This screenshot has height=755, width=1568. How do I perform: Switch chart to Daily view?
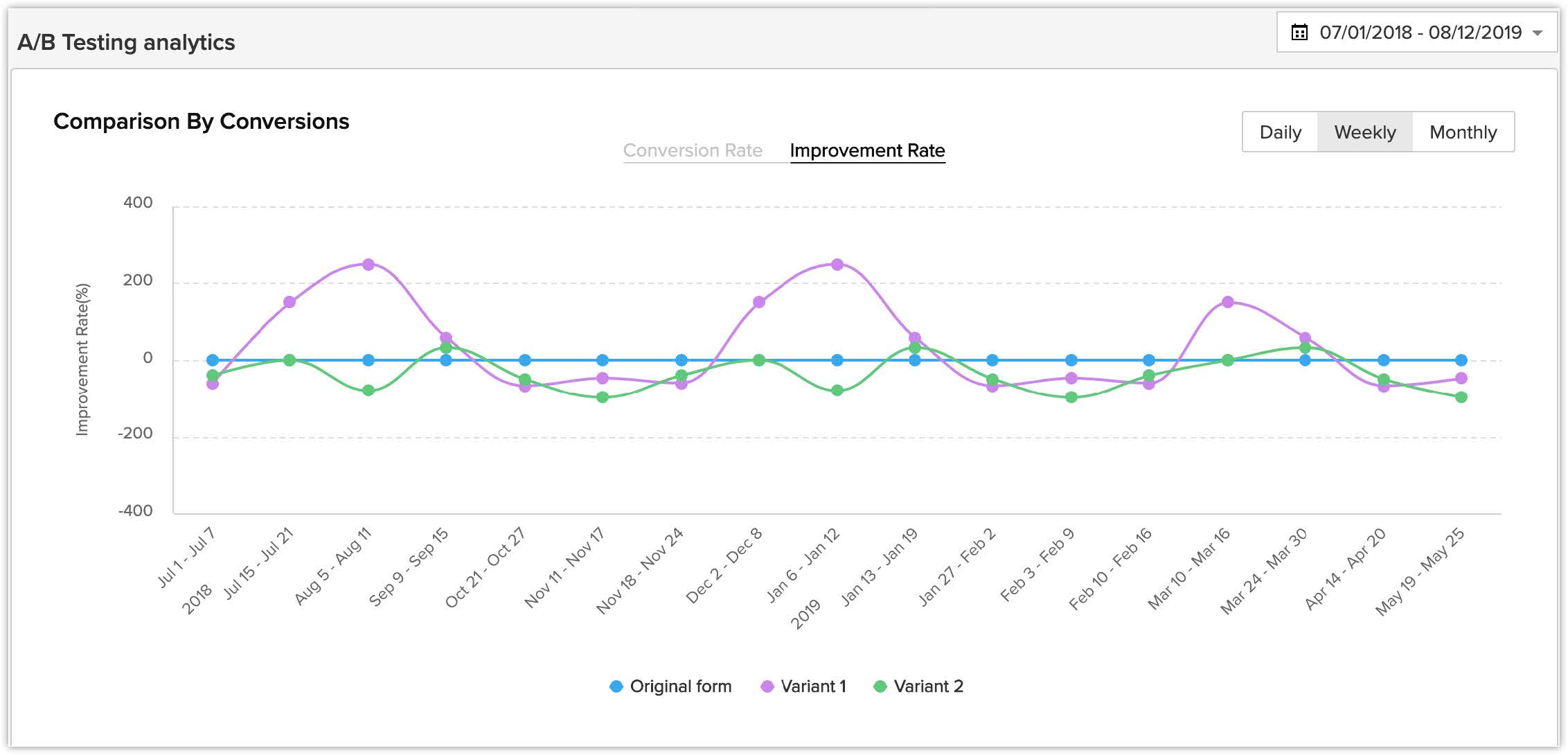click(1280, 132)
